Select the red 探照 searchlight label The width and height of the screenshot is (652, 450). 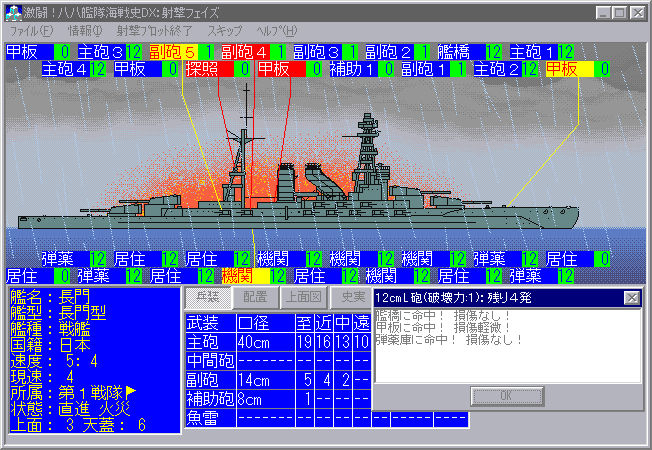click(203, 69)
